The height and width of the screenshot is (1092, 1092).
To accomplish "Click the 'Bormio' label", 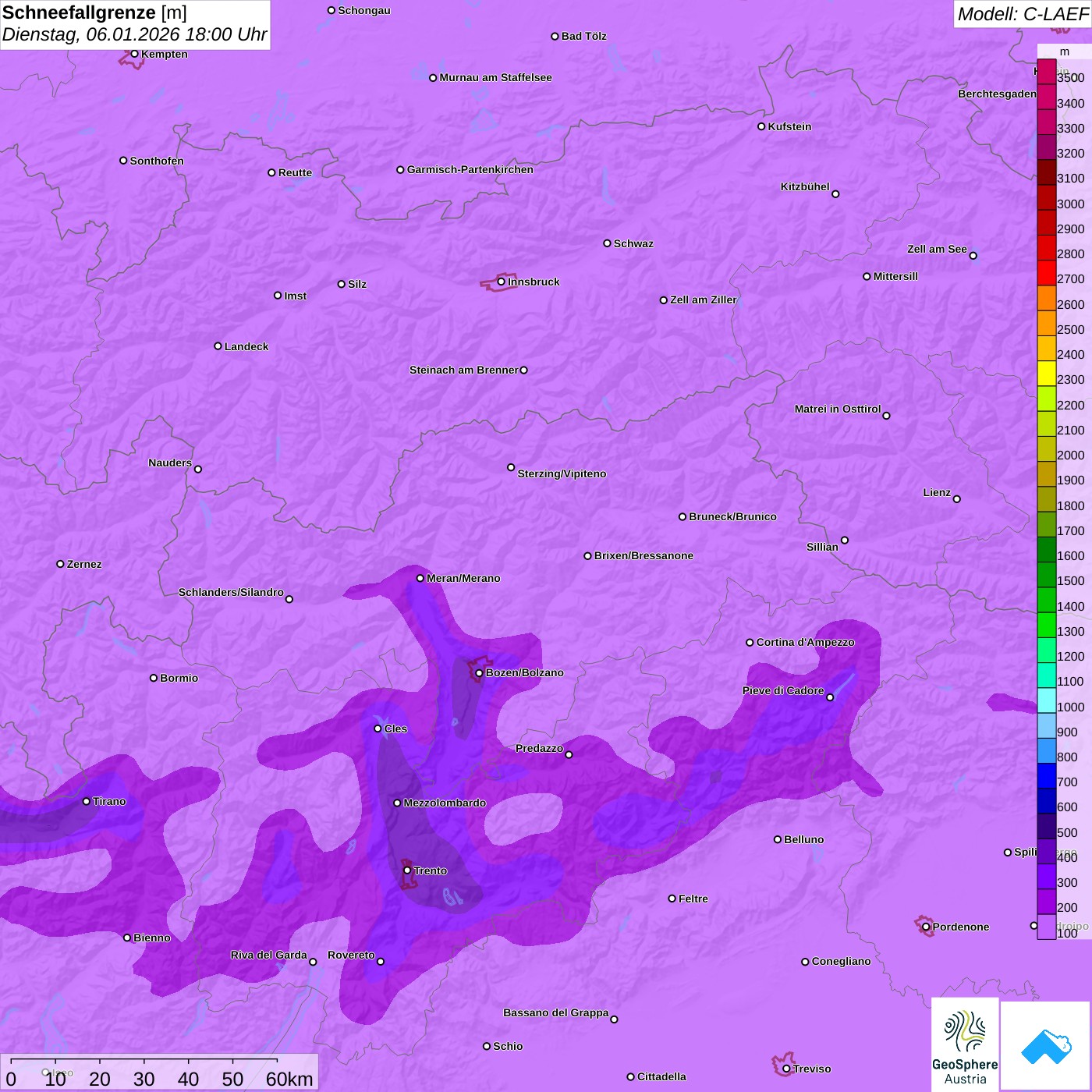I will (x=179, y=678).
